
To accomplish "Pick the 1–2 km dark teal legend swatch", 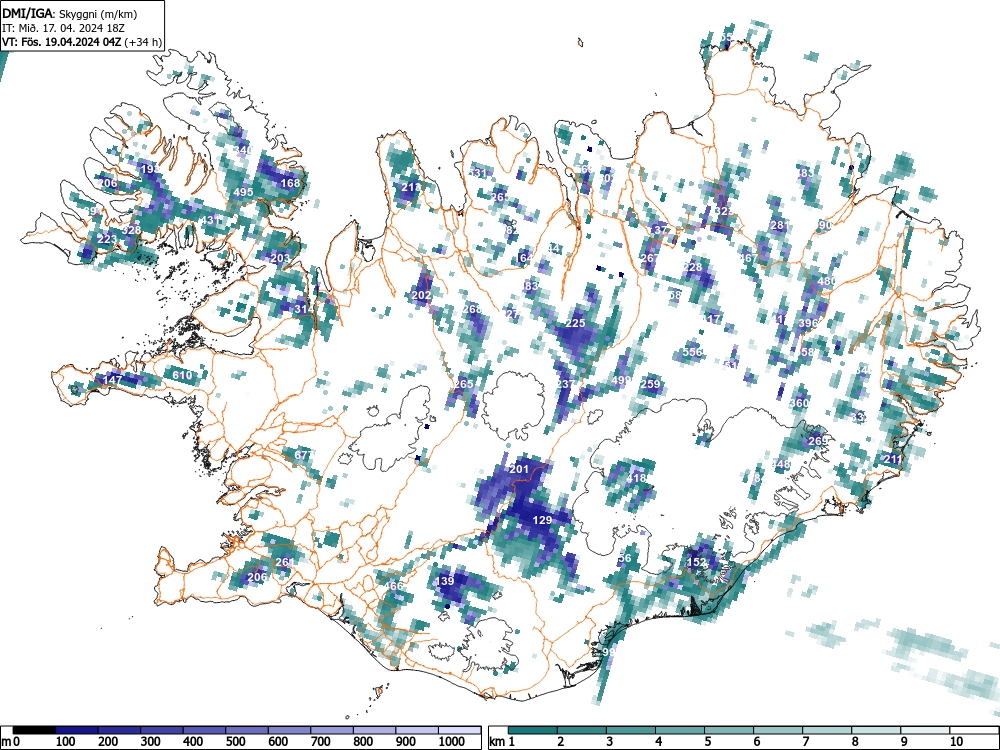I will [x=533, y=730].
